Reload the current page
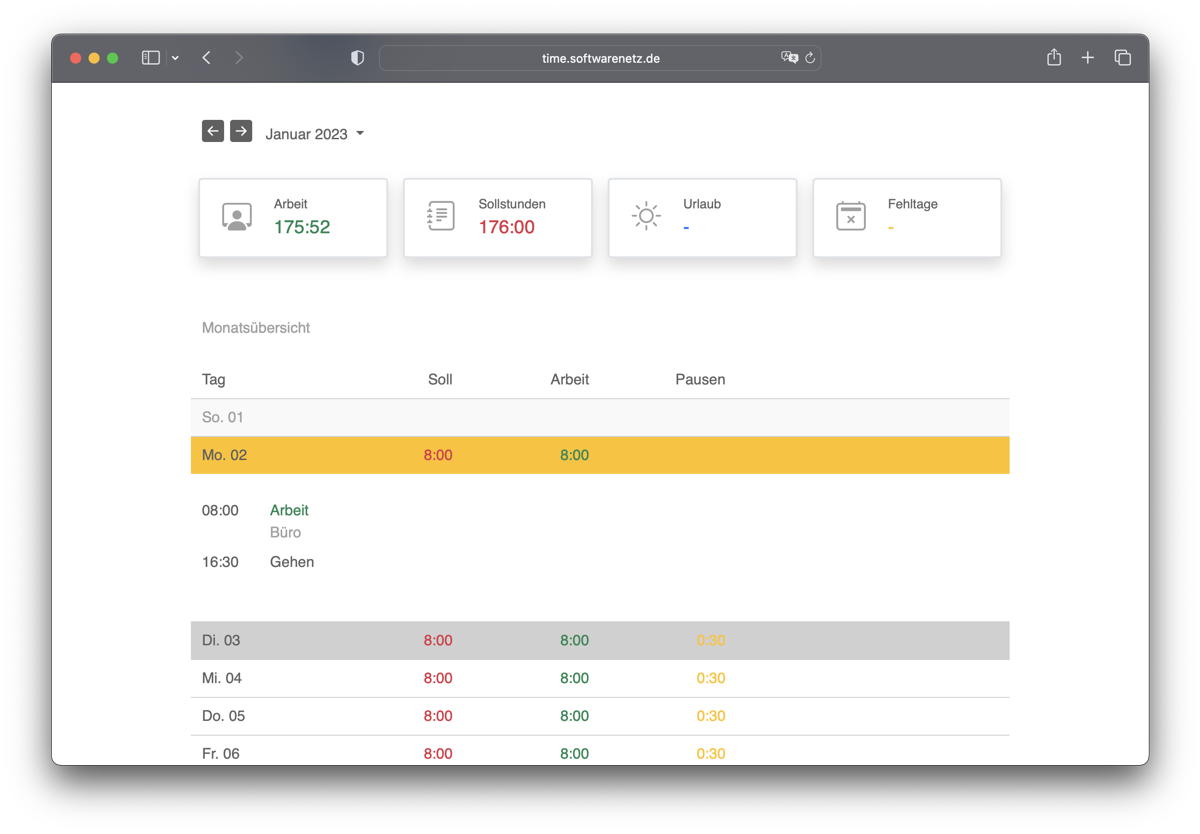1200x834 pixels. pyautogui.click(x=810, y=58)
